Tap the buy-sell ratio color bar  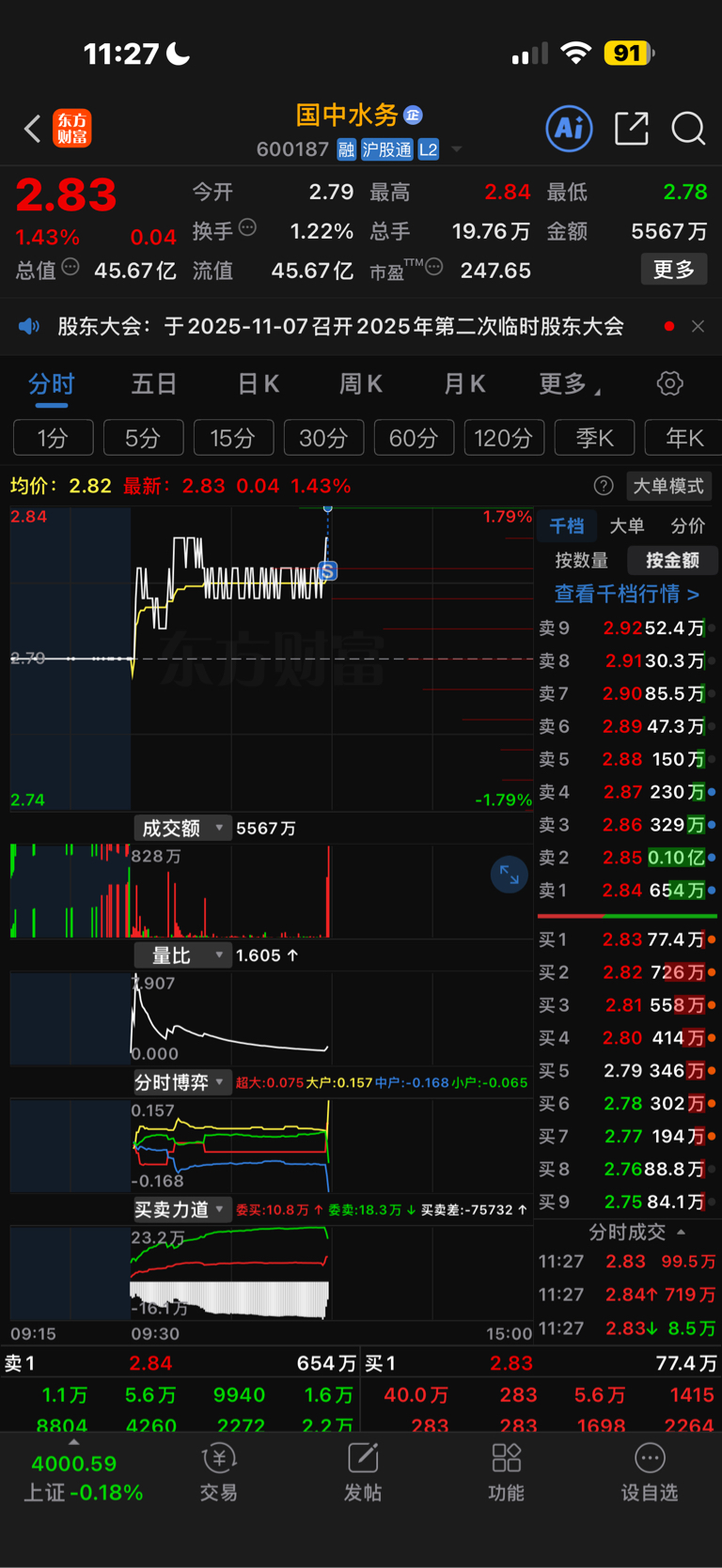tap(627, 915)
